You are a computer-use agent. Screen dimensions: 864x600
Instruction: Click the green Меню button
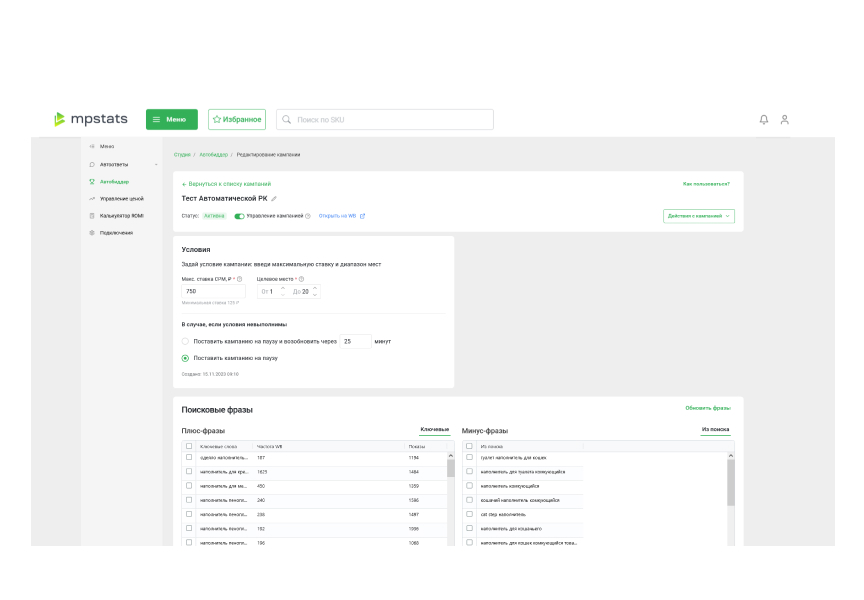pyautogui.click(x=172, y=120)
